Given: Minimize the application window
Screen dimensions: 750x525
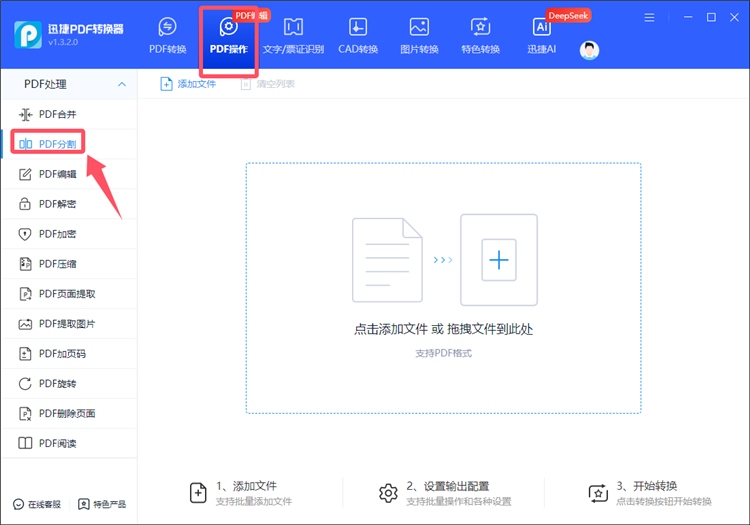Looking at the screenshot, I should [x=688, y=17].
